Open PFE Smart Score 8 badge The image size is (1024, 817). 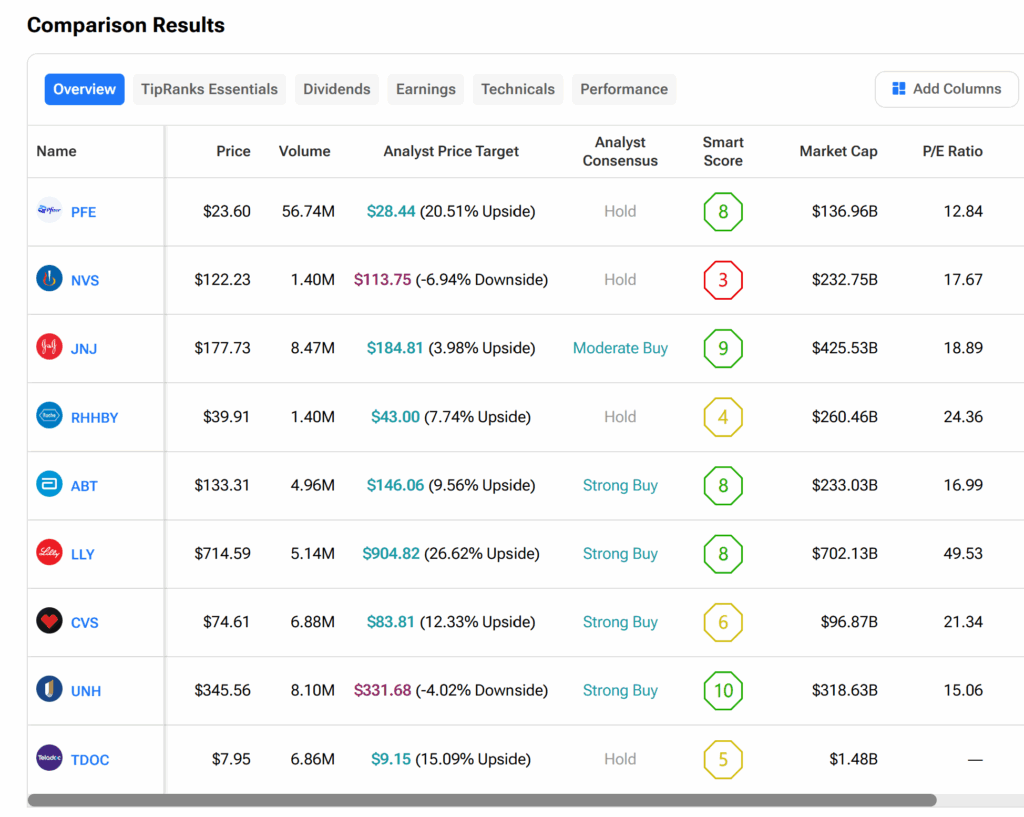pyautogui.click(x=723, y=212)
